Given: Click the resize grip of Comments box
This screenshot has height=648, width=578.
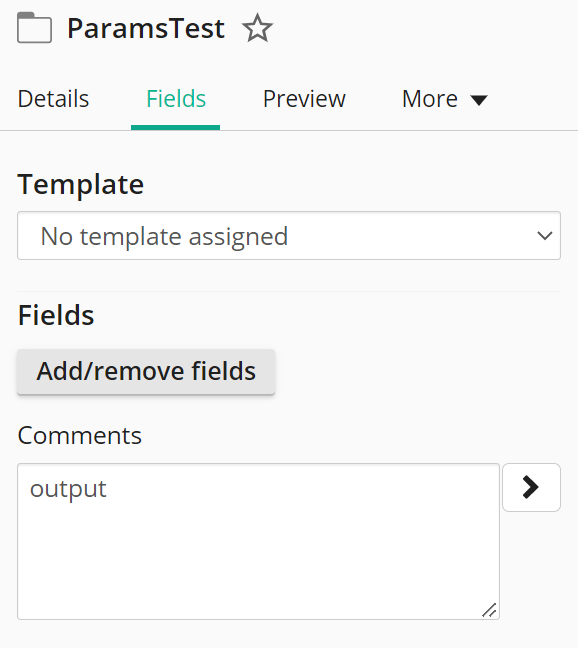Looking at the screenshot, I should pos(489,610).
